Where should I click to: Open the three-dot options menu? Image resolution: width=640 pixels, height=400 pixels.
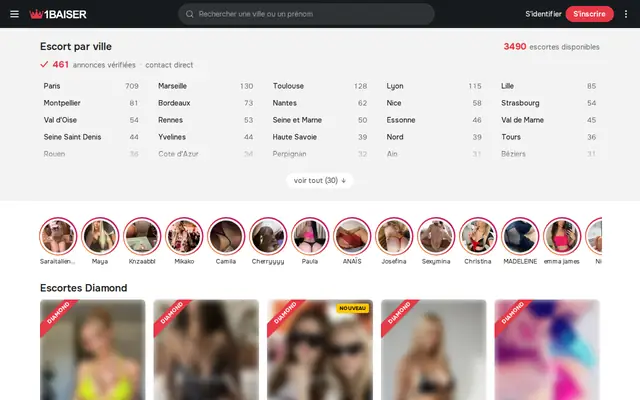626,14
